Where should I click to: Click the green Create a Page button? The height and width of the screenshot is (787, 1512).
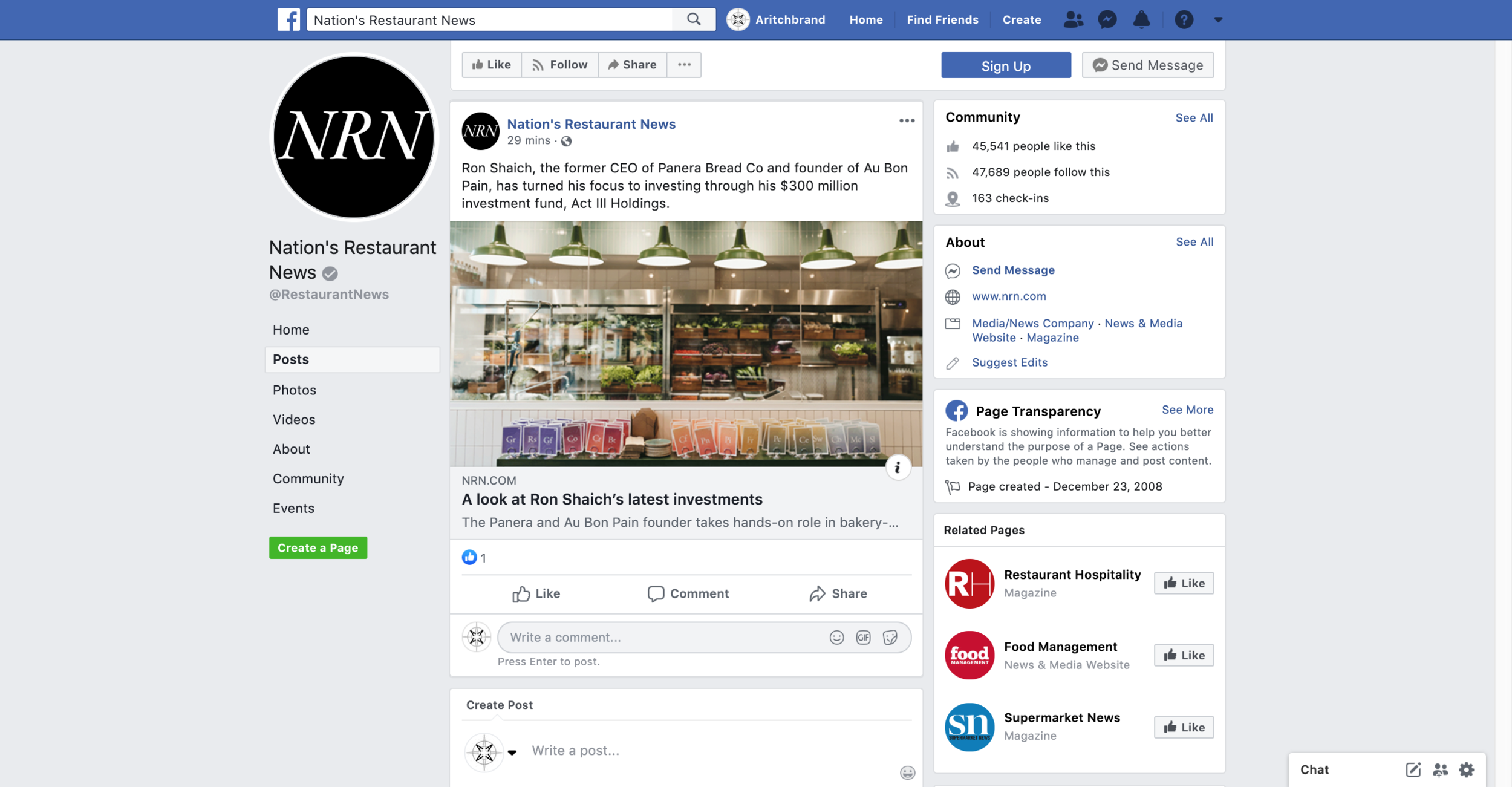318,547
